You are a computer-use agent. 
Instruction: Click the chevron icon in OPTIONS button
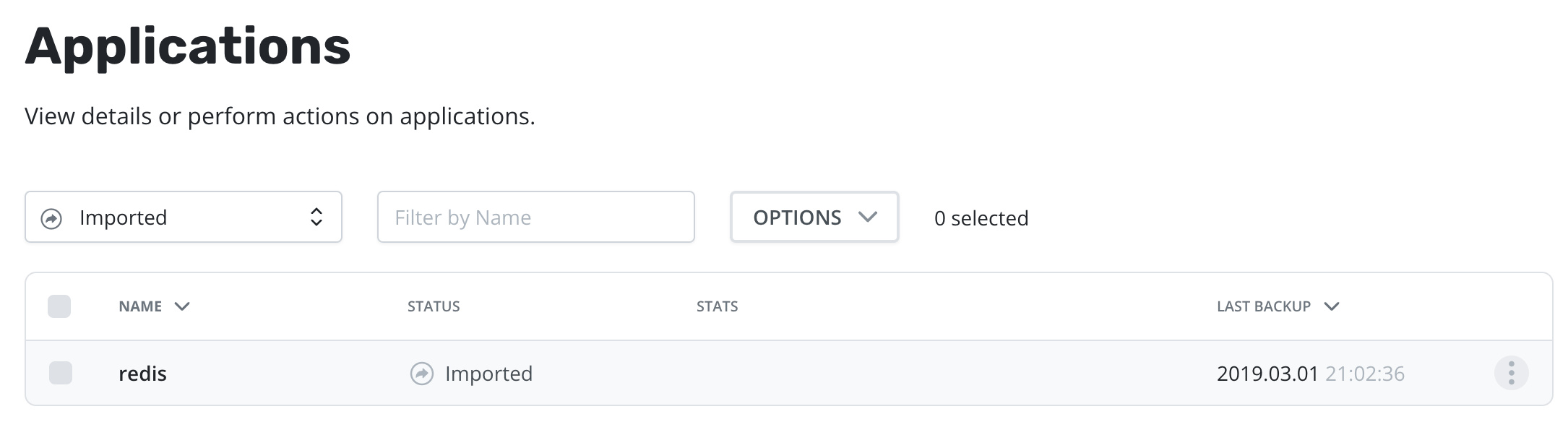(x=867, y=217)
